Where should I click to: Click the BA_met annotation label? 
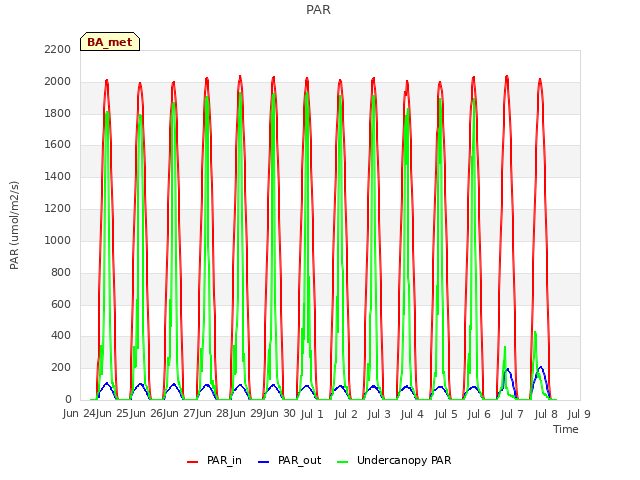110,42
